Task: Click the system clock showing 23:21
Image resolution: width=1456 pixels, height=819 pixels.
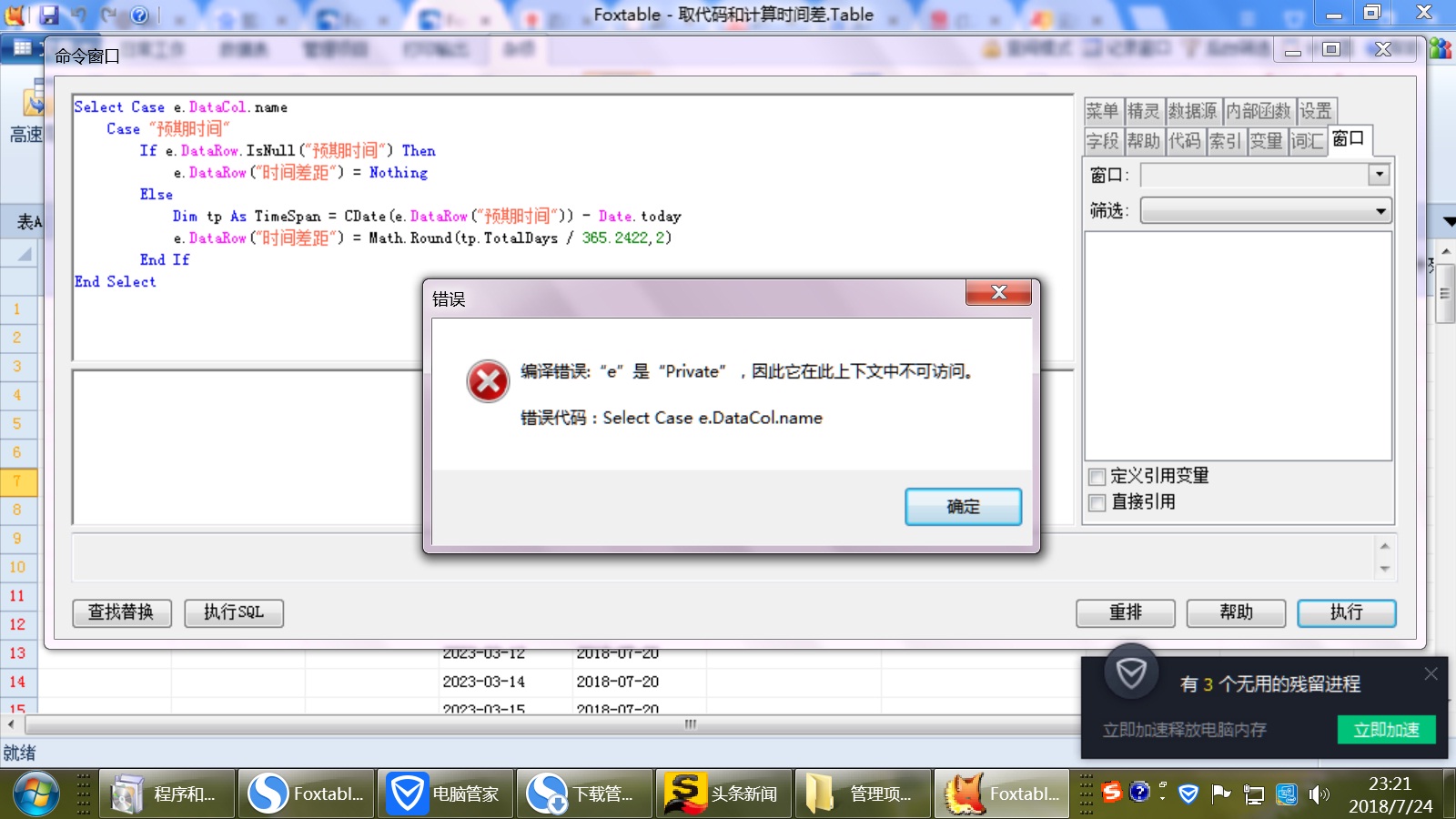Action: 1390,794
